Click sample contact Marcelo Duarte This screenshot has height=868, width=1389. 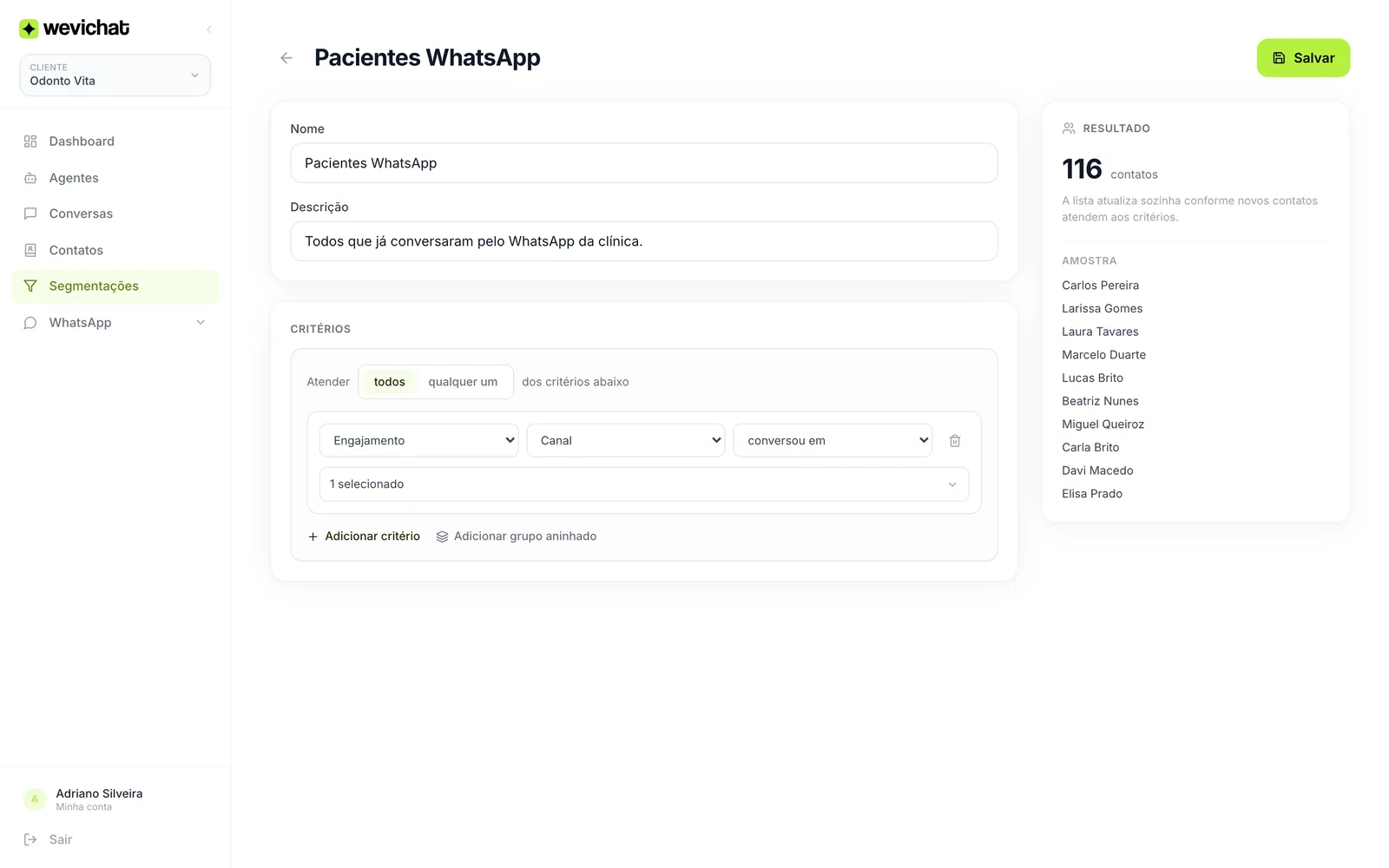point(1103,355)
